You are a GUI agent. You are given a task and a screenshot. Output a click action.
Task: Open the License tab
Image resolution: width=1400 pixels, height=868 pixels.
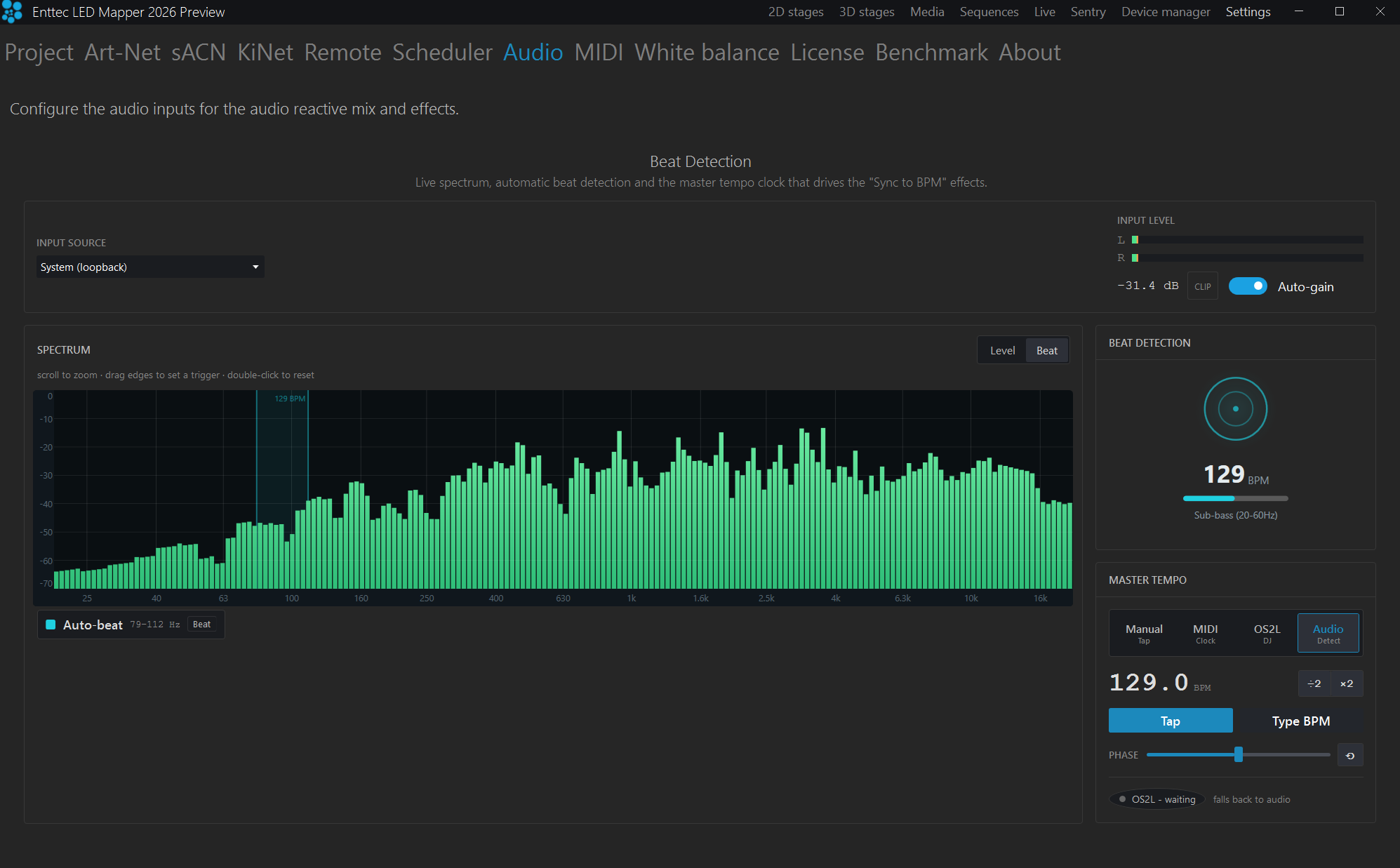(827, 53)
